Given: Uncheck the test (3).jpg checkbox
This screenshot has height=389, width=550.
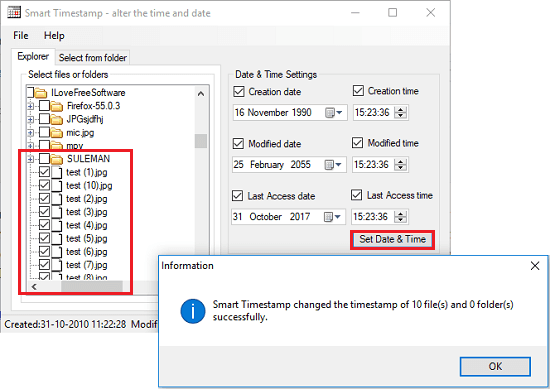Looking at the screenshot, I should tap(44, 212).
